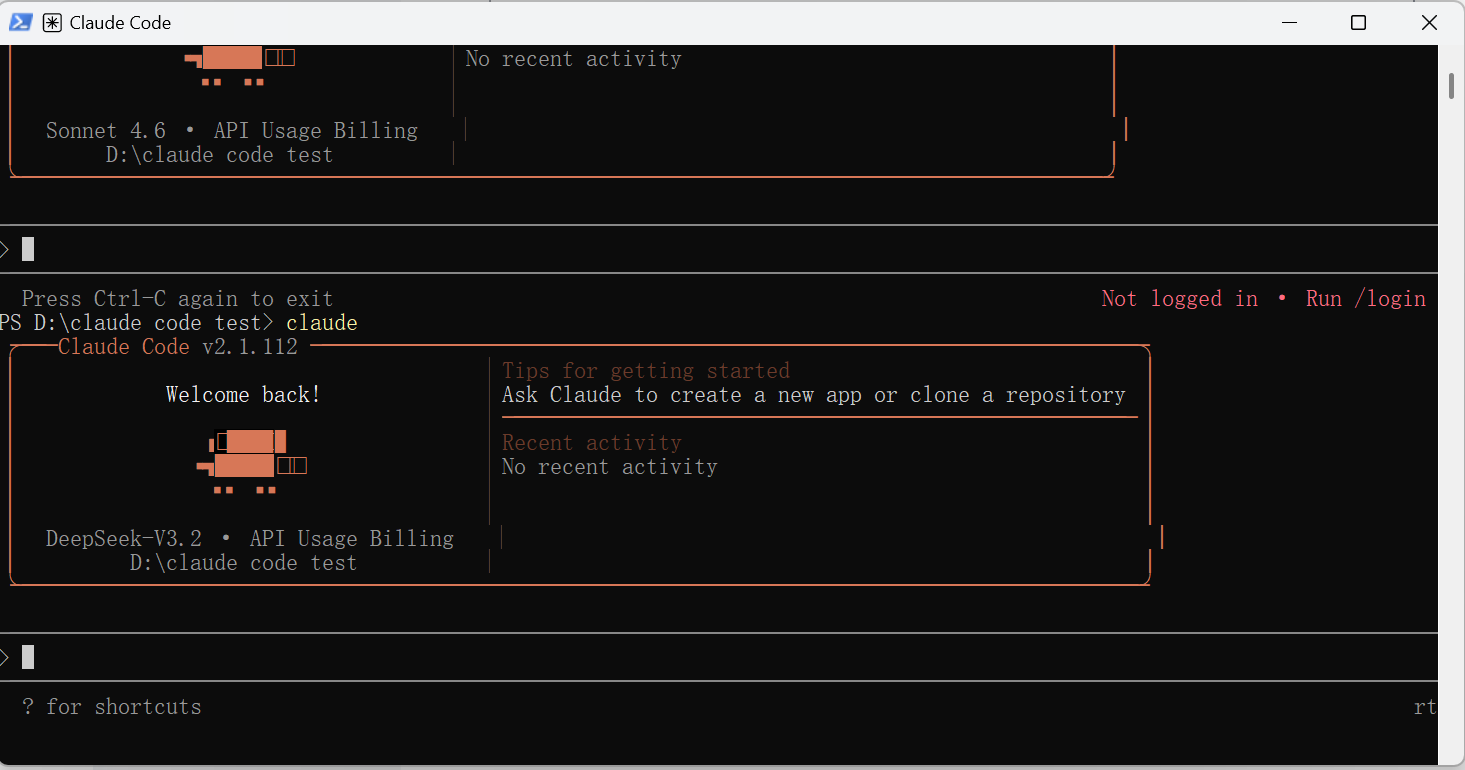Click 'Tips for getting started' heading
This screenshot has height=770, width=1465.
pos(646,371)
